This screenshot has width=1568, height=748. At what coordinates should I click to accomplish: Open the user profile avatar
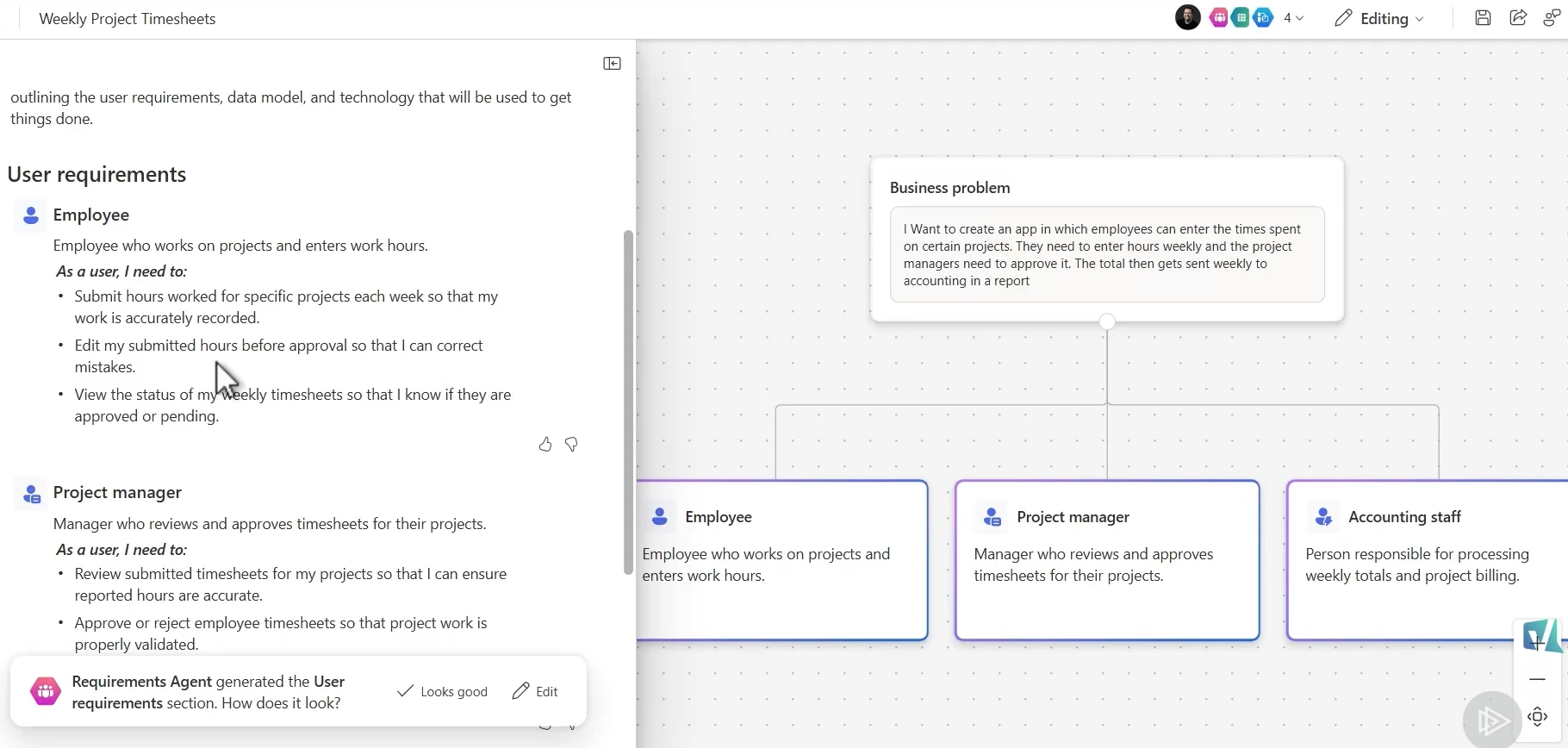point(1188,17)
